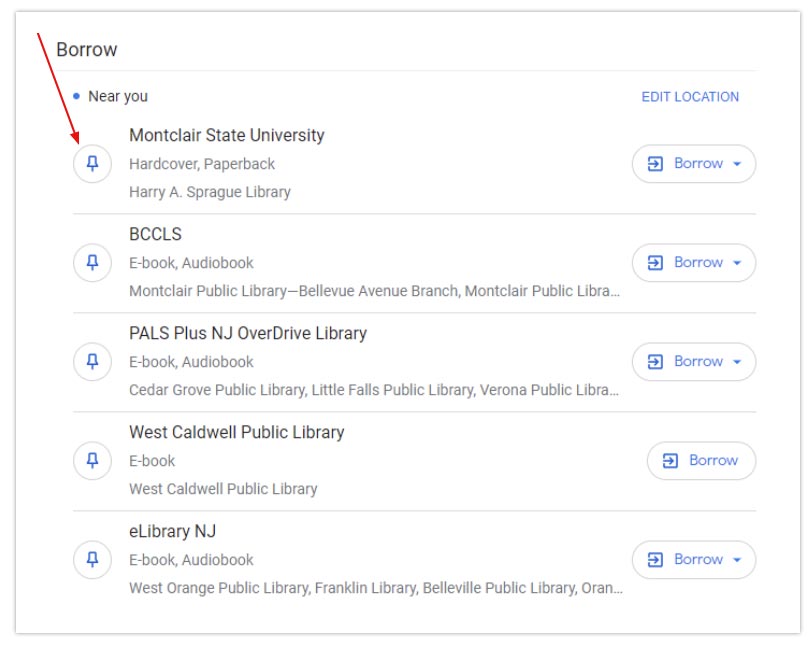Click the blue dot beside Near you
This screenshot has width=812, height=645.
(76, 97)
